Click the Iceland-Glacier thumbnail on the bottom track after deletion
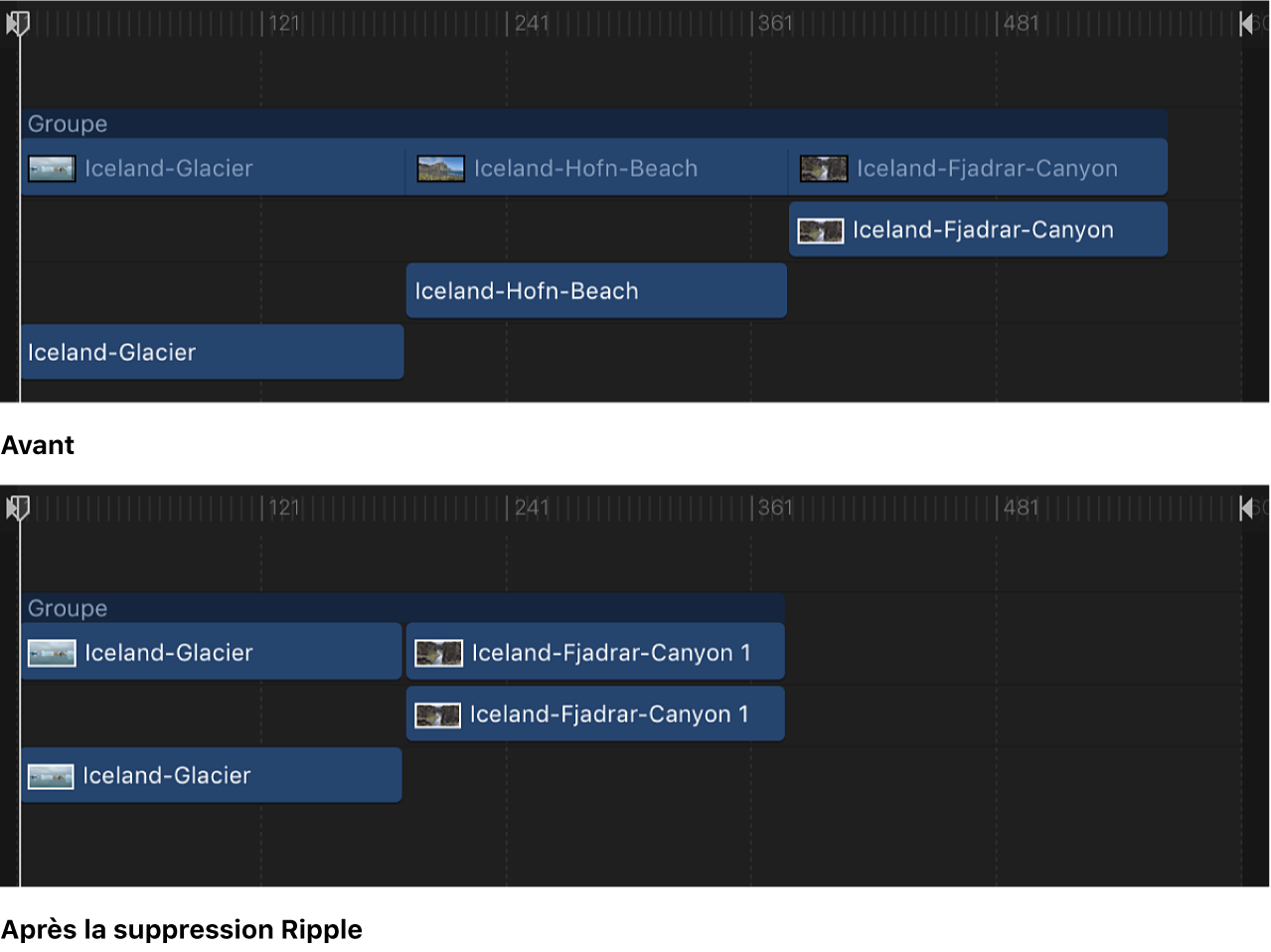 pyautogui.click(x=51, y=776)
